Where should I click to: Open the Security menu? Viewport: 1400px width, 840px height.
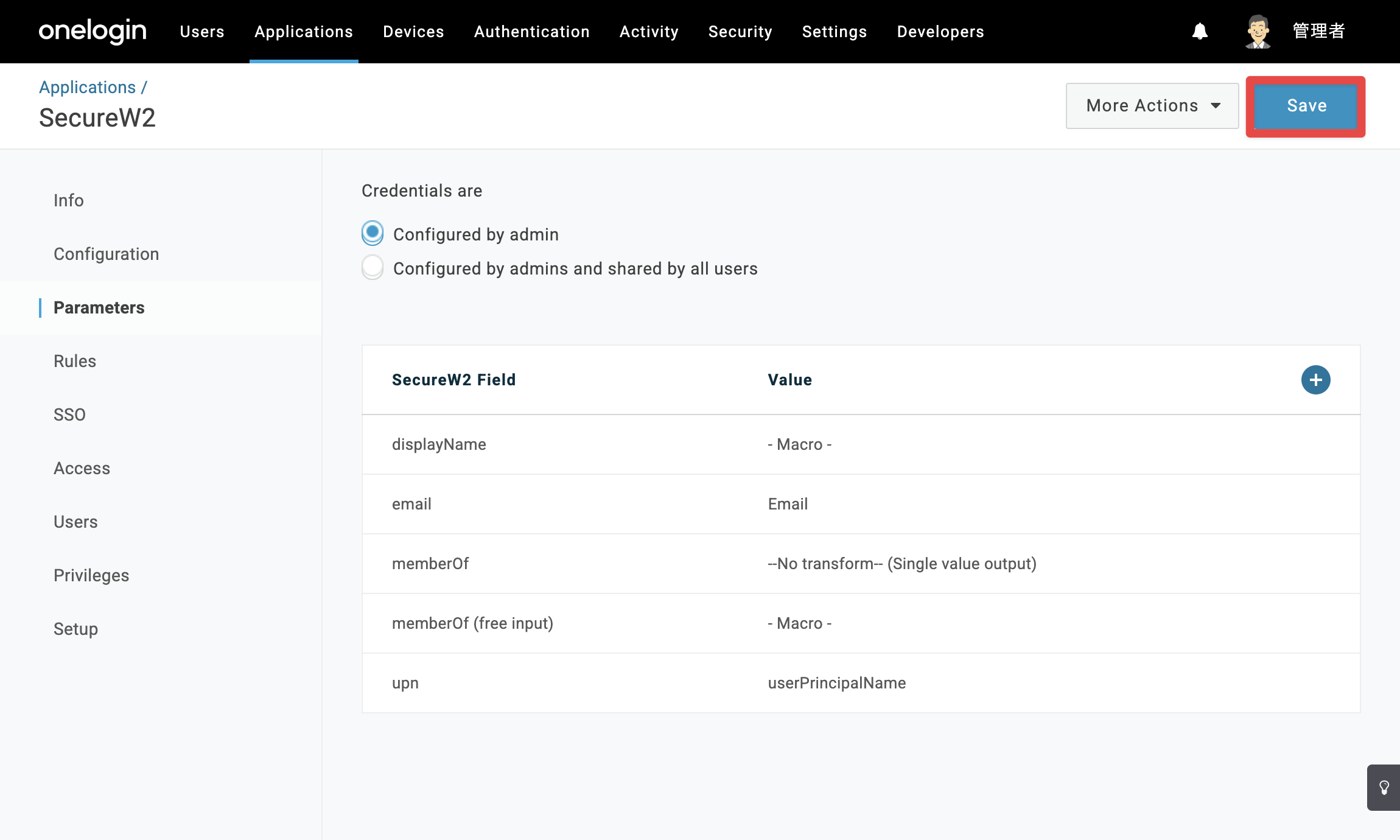[740, 32]
